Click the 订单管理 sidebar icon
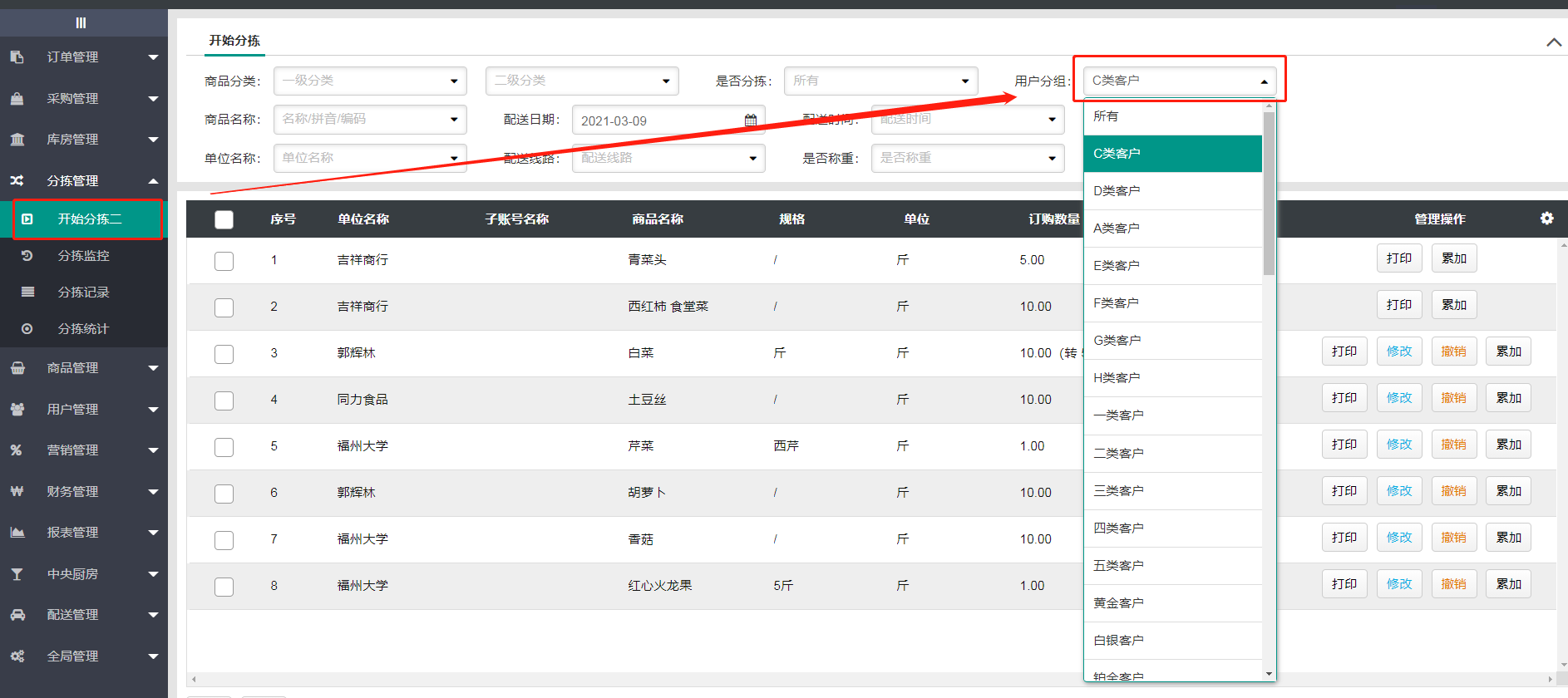Viewport: 1568px width, 698px height. click(17, 57)
